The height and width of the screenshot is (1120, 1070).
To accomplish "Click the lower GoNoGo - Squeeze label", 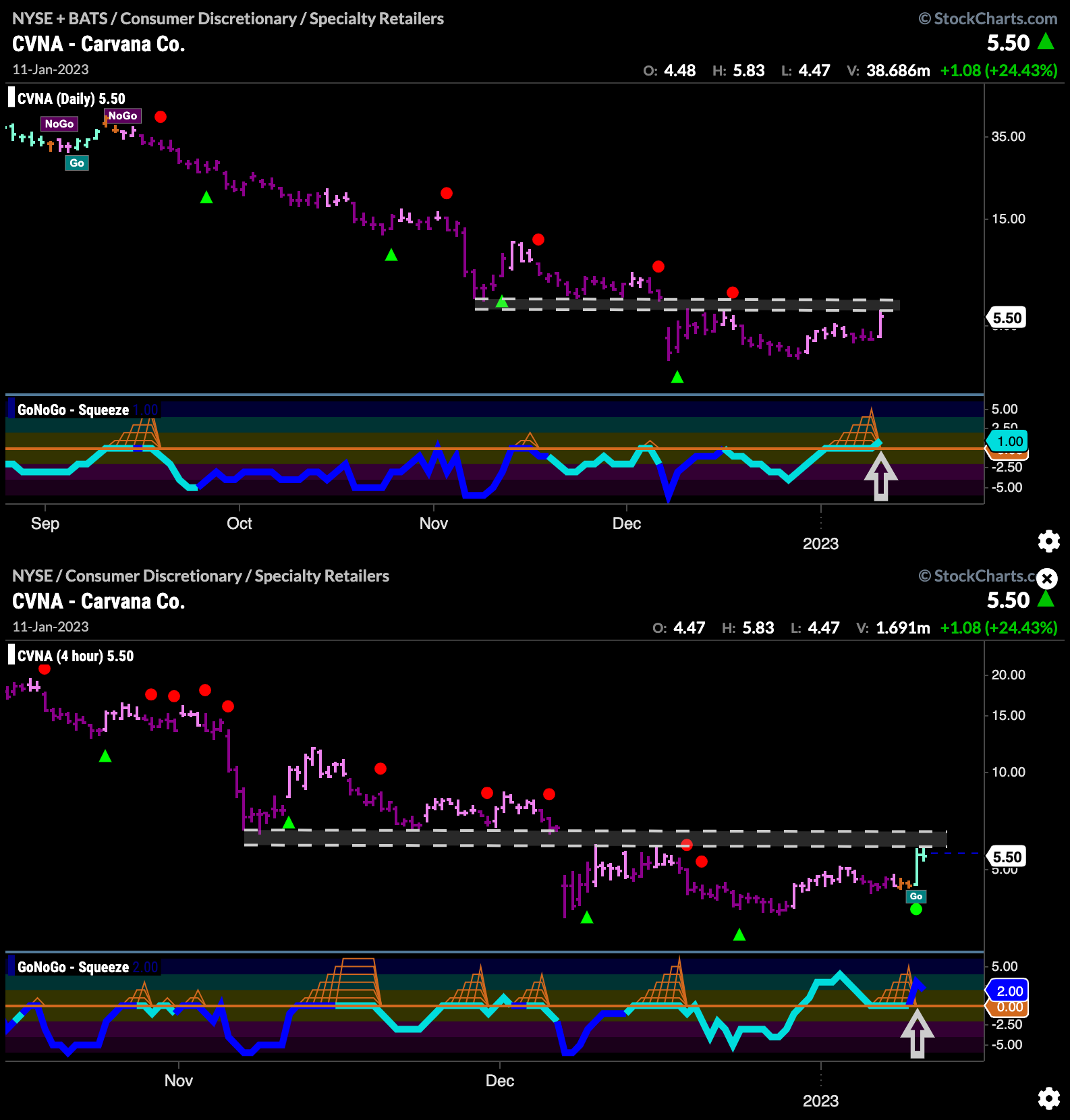I will point(73,967).
